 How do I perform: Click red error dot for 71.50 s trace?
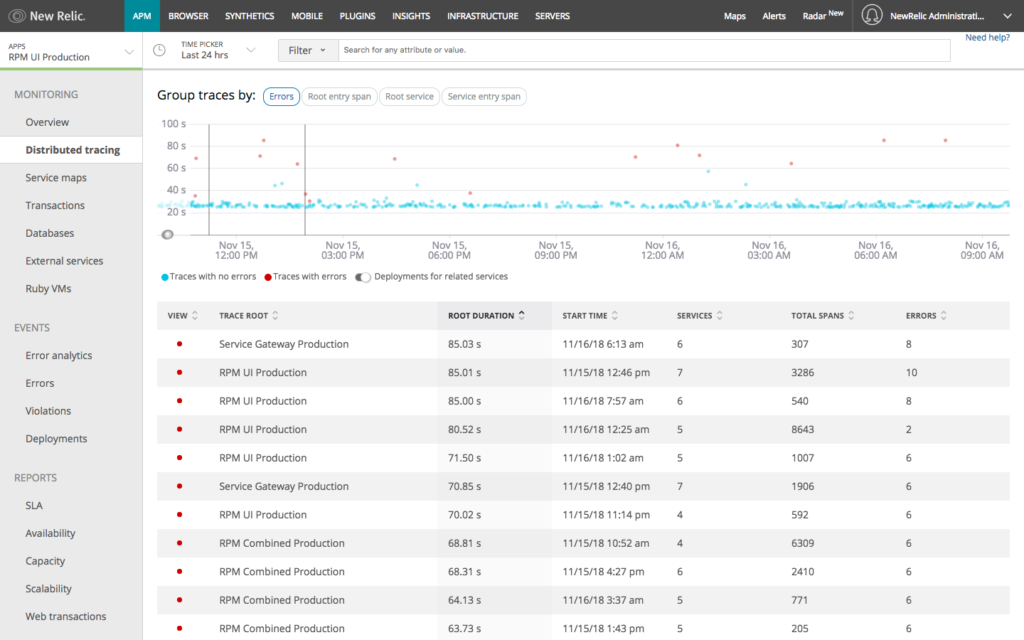tap(179, 457)
